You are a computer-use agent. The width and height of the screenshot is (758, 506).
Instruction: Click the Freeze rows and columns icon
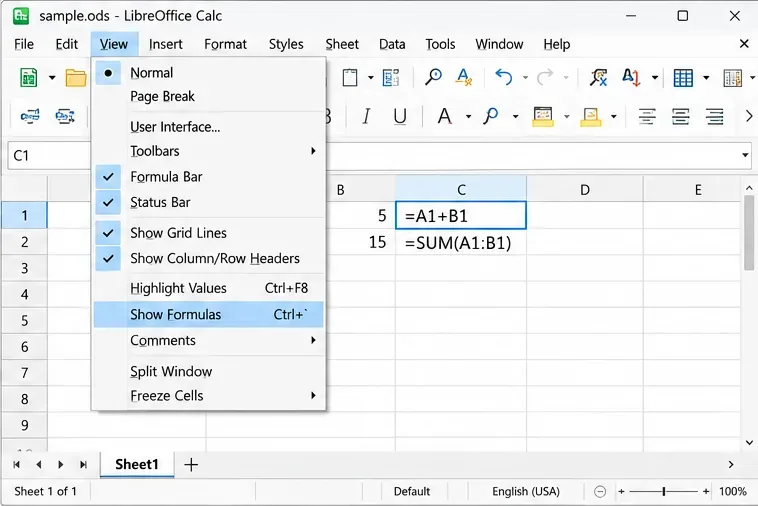pos(732,78)
